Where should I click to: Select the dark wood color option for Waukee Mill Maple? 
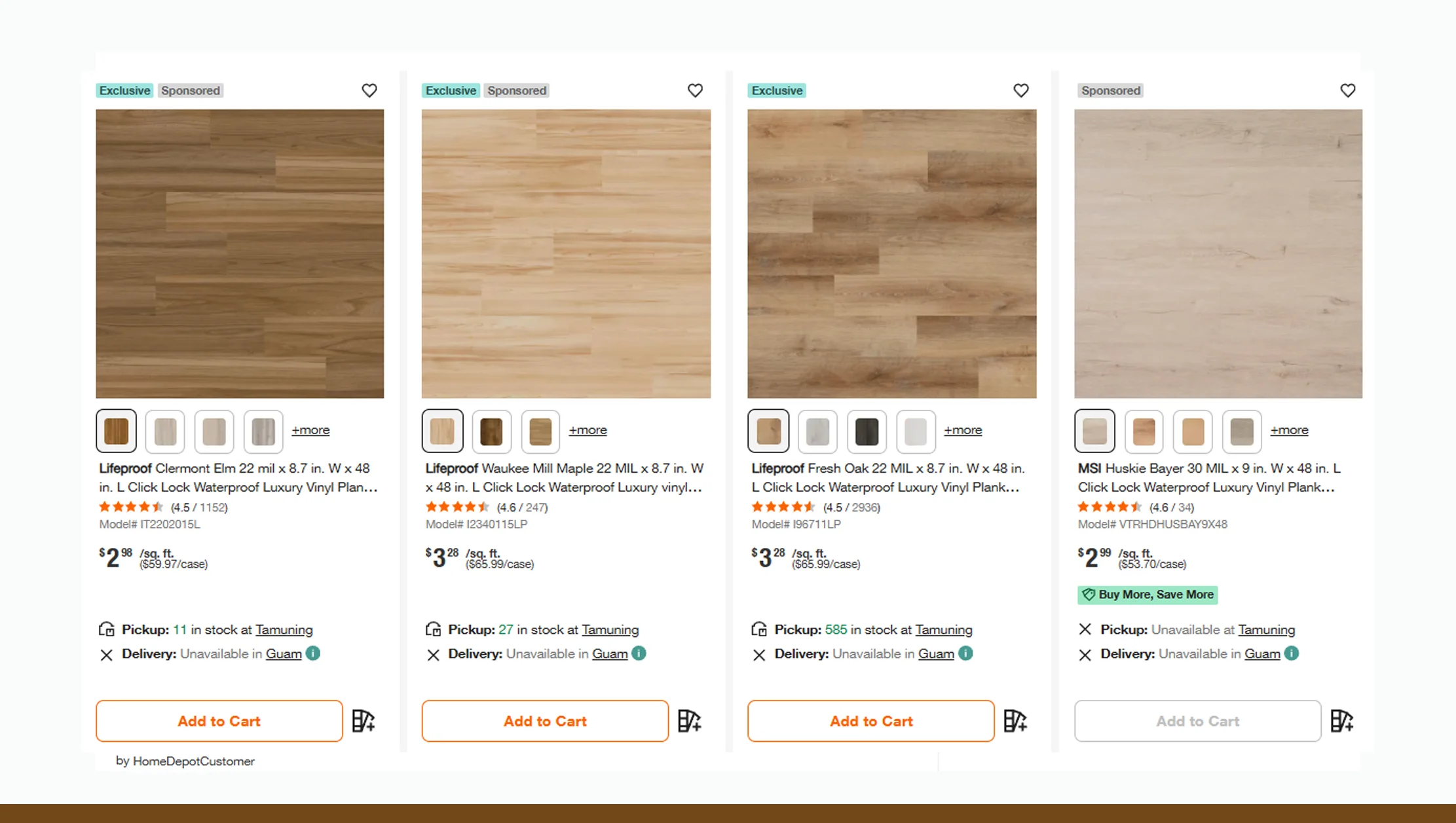(x=491, y=431)
